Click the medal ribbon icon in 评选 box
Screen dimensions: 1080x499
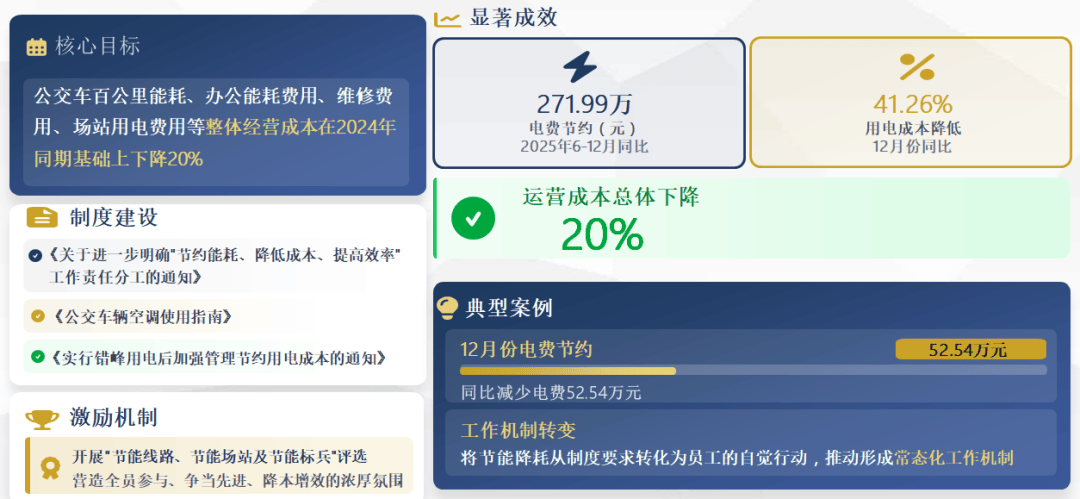tap(50, 467)
